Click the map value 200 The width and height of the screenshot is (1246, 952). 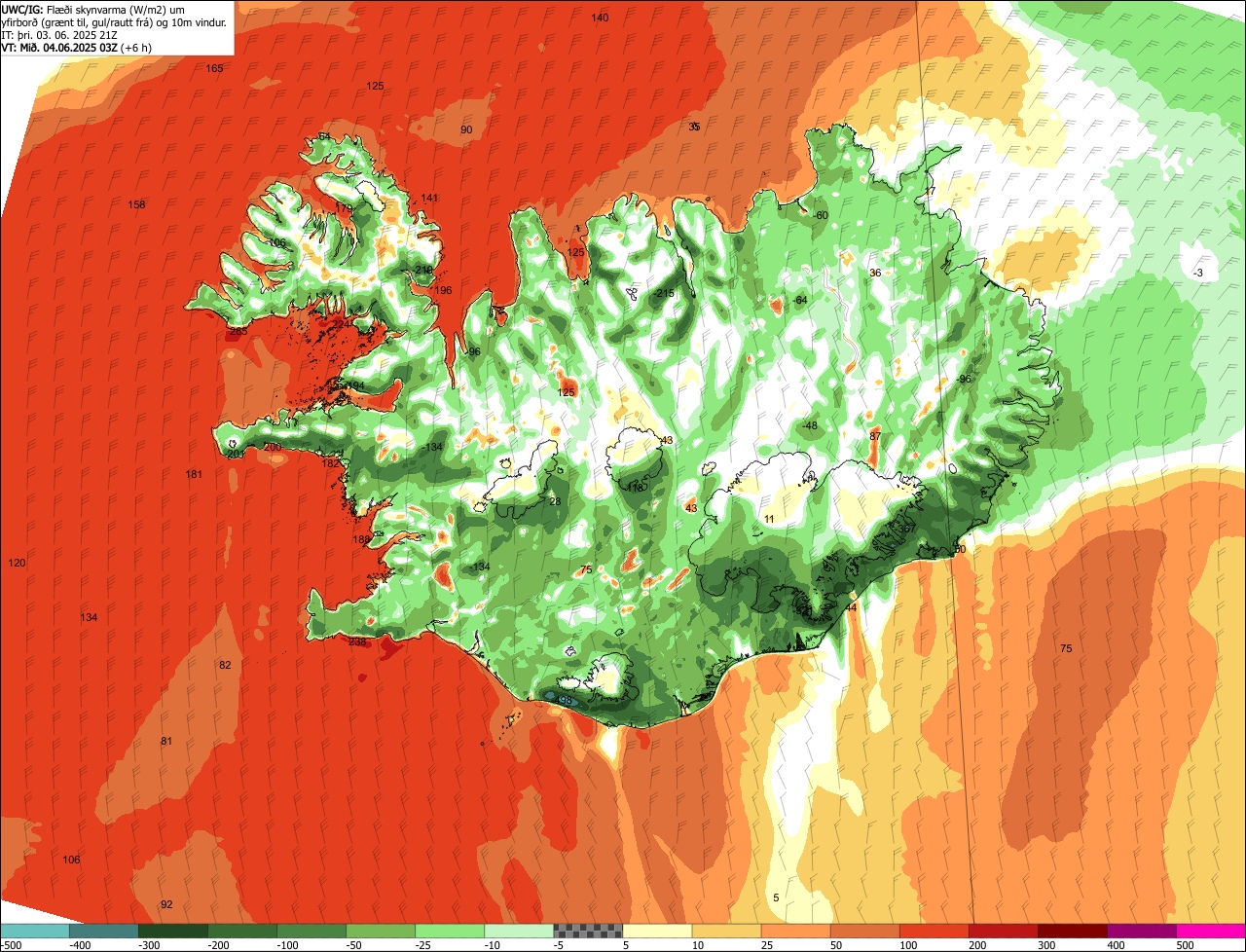[273, 447]
